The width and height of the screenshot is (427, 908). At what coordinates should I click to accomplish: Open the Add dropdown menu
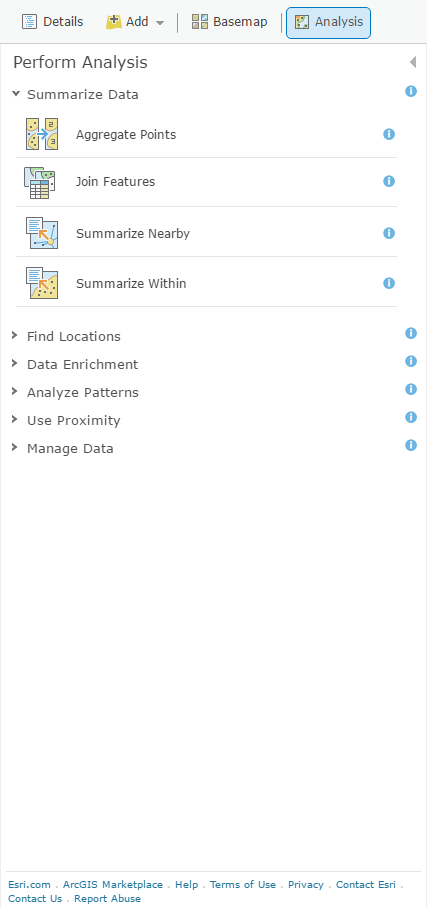point(135,22)
